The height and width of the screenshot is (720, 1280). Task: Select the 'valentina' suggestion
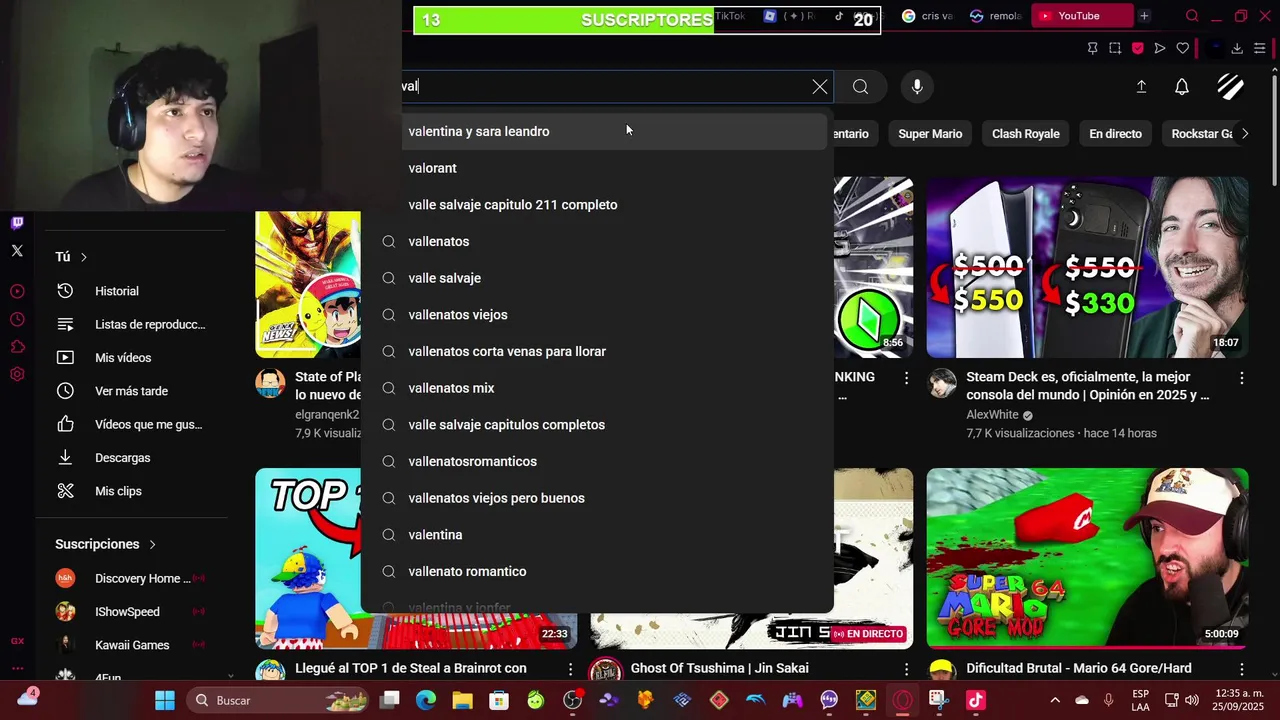point(597,535)
